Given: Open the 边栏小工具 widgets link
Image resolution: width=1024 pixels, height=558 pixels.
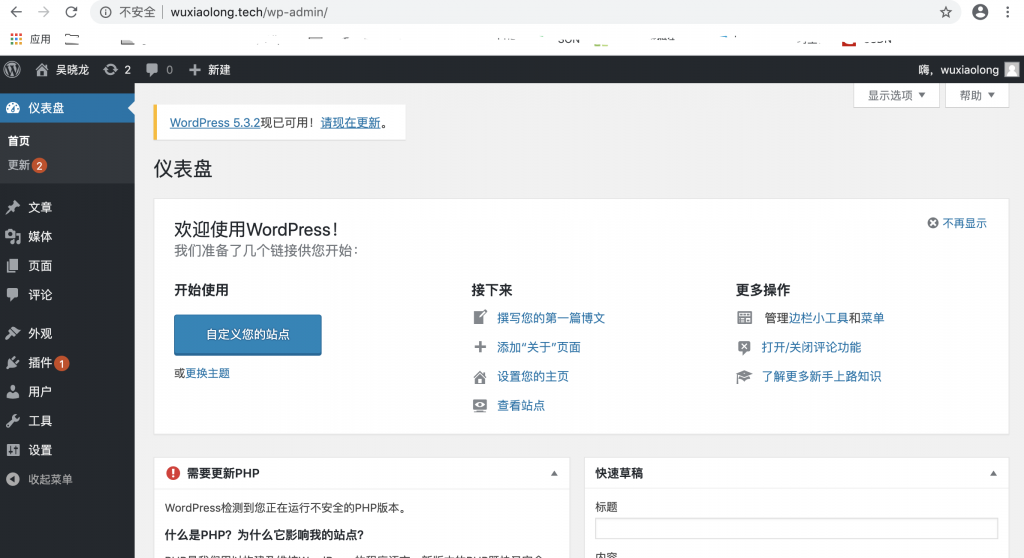Looking at the screenshot, I should tap(818, 318).
